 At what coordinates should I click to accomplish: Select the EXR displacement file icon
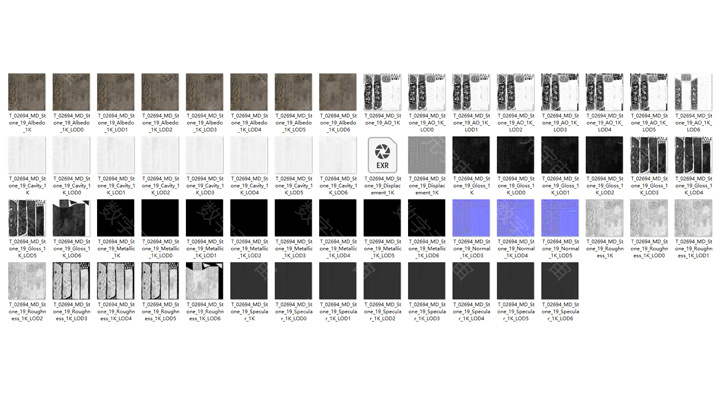pyautogui.click(x=382, y=155)
